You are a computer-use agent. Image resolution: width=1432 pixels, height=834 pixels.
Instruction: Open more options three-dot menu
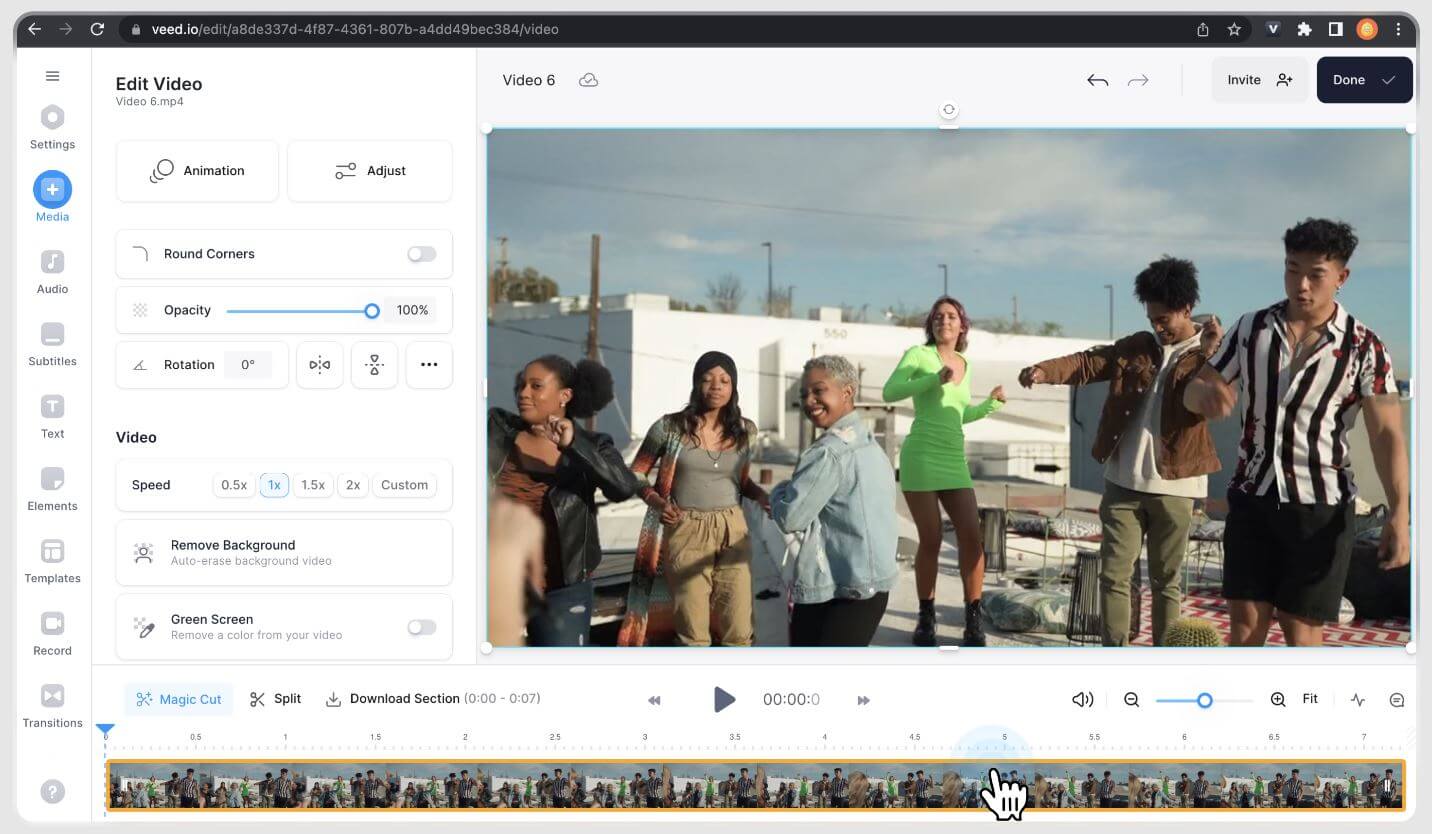pyautogui.click(x=429, y=365)
